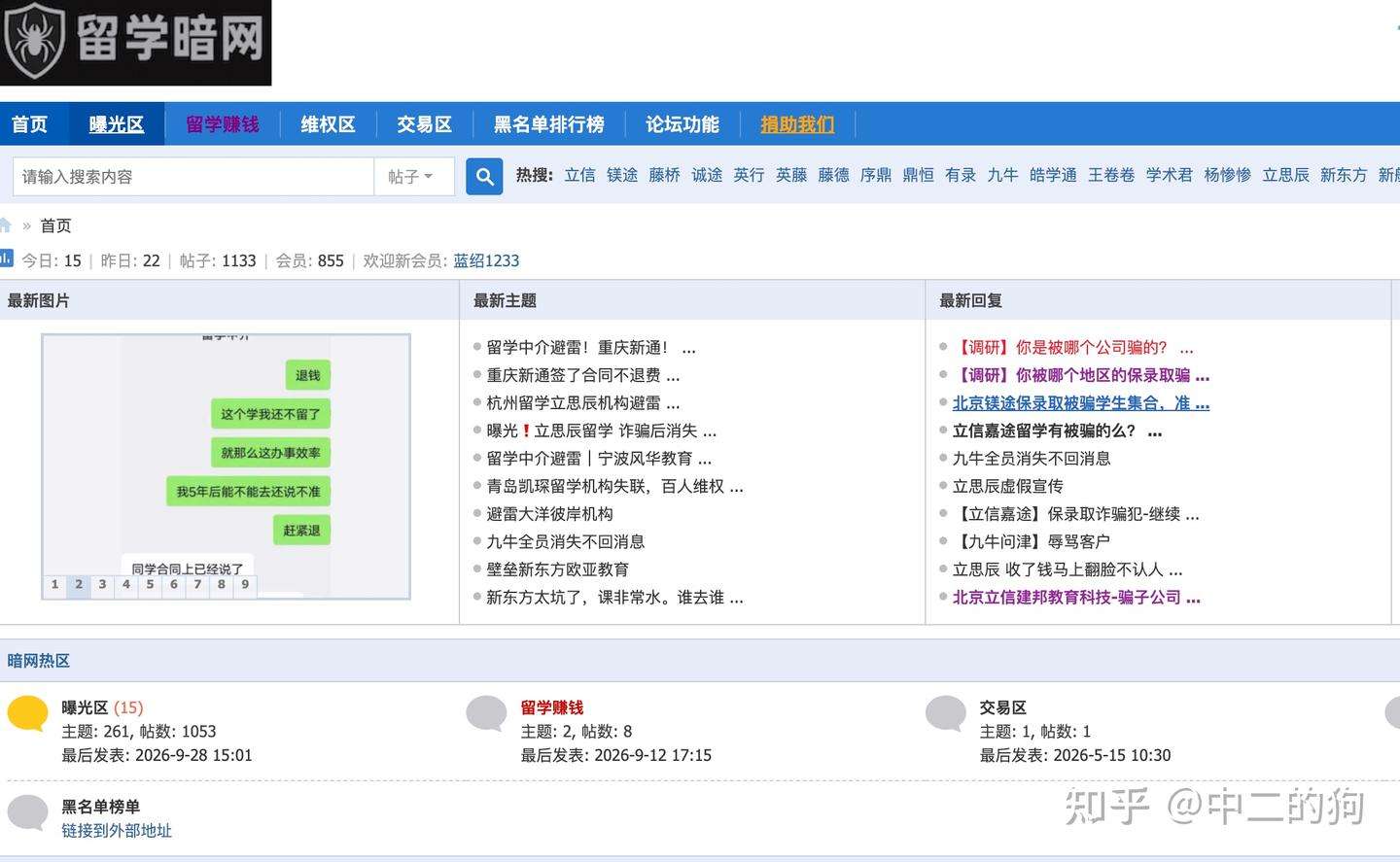Click yellow speech bubble beside 曝光区
The width and height of the screenshot is (1400, 862).
[28, 713]
